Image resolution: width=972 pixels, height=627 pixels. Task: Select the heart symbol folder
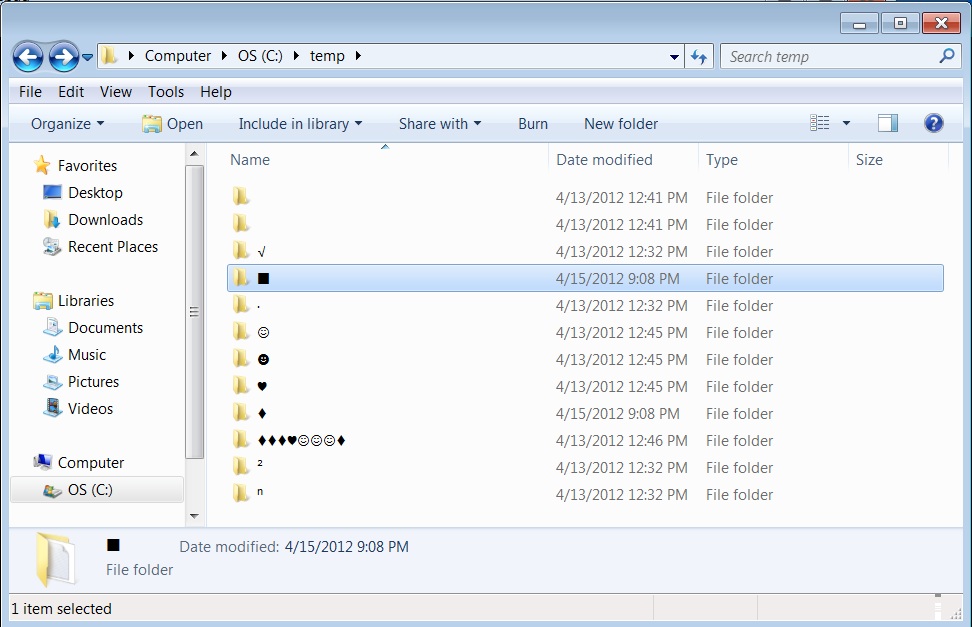(x=262, y=387)
